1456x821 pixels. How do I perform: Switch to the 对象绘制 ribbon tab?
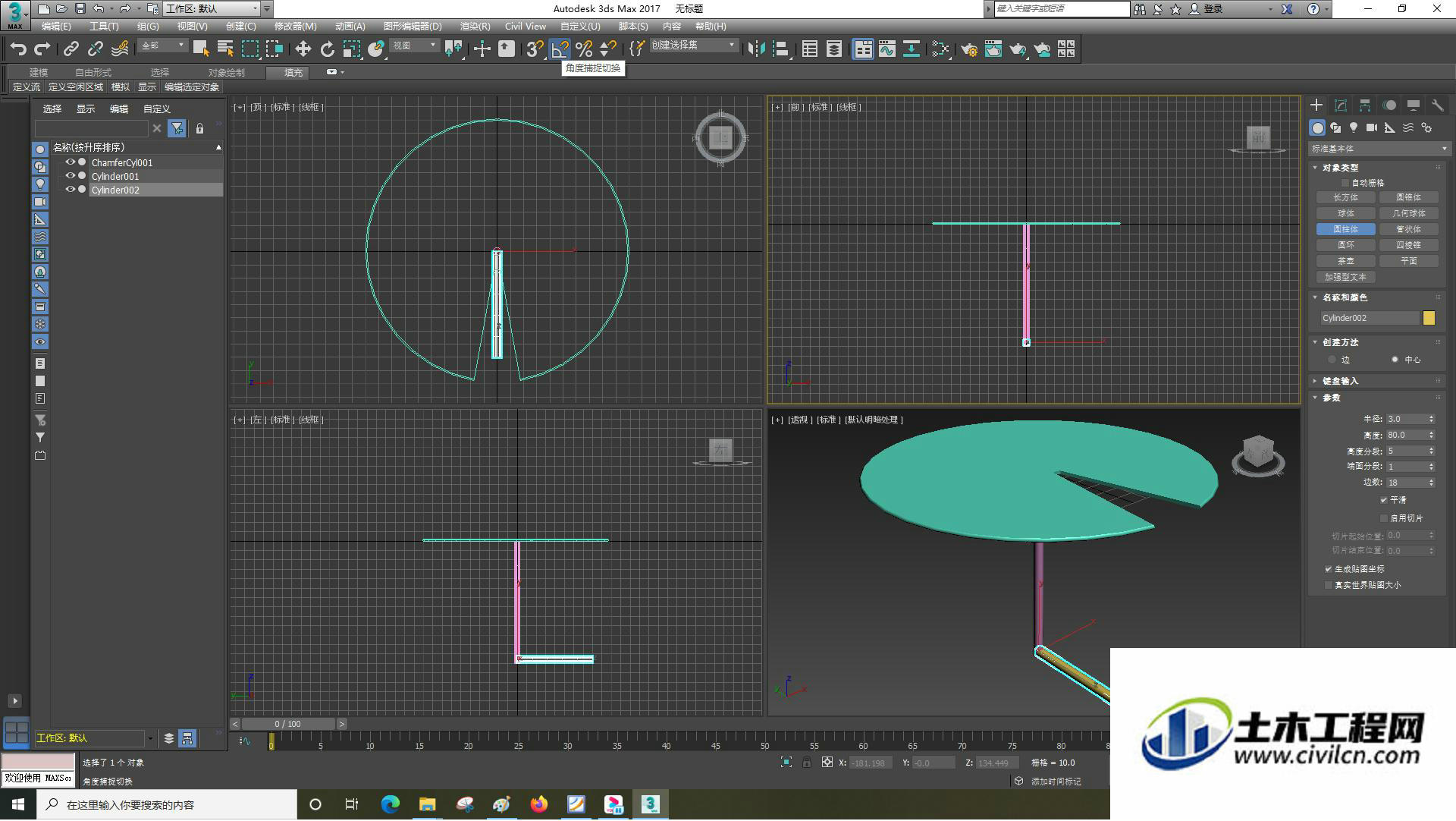pos(227,73)
